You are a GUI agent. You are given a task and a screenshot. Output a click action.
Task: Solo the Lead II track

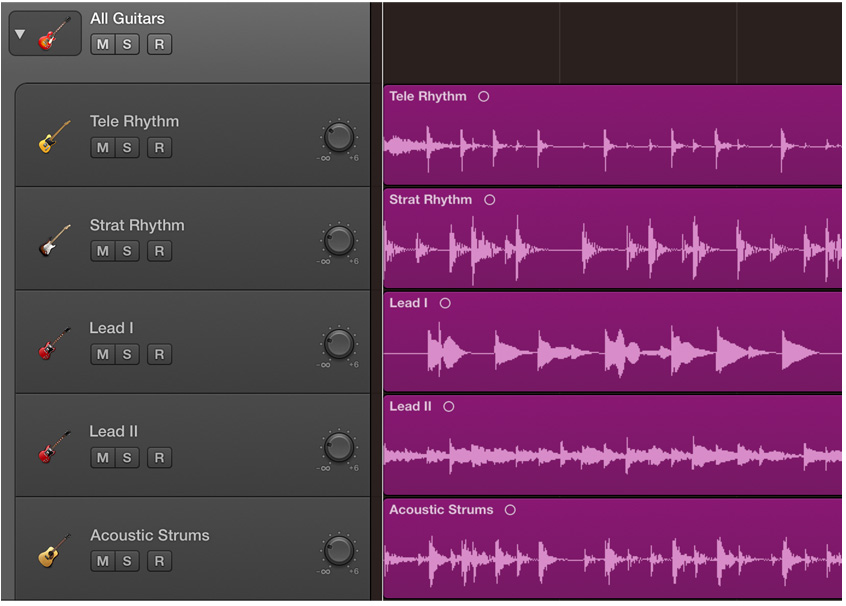[127, 458]
